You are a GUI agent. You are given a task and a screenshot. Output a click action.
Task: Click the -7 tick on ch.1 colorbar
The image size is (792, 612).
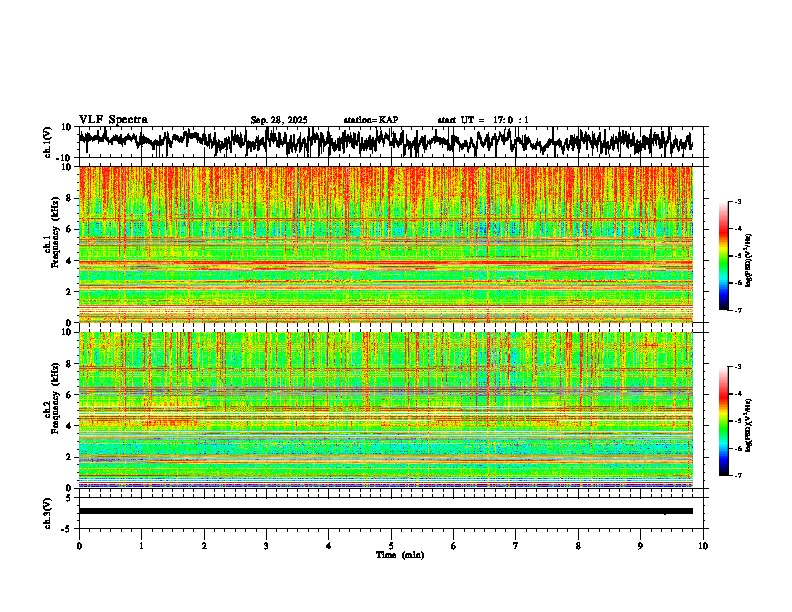(738, 310)
